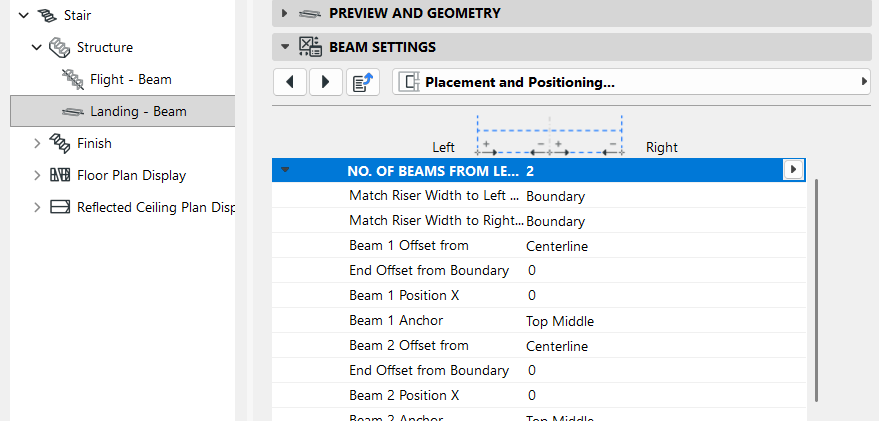Click the Stair tree item label

[x=77, y=15]
